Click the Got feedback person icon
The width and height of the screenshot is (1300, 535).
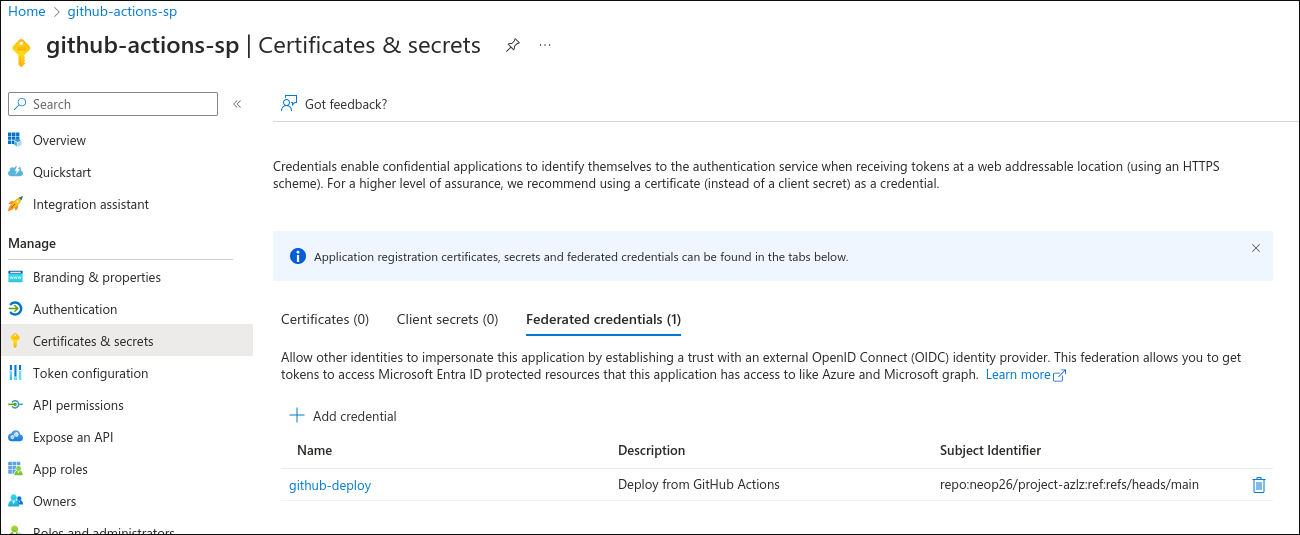pos(289,103)
